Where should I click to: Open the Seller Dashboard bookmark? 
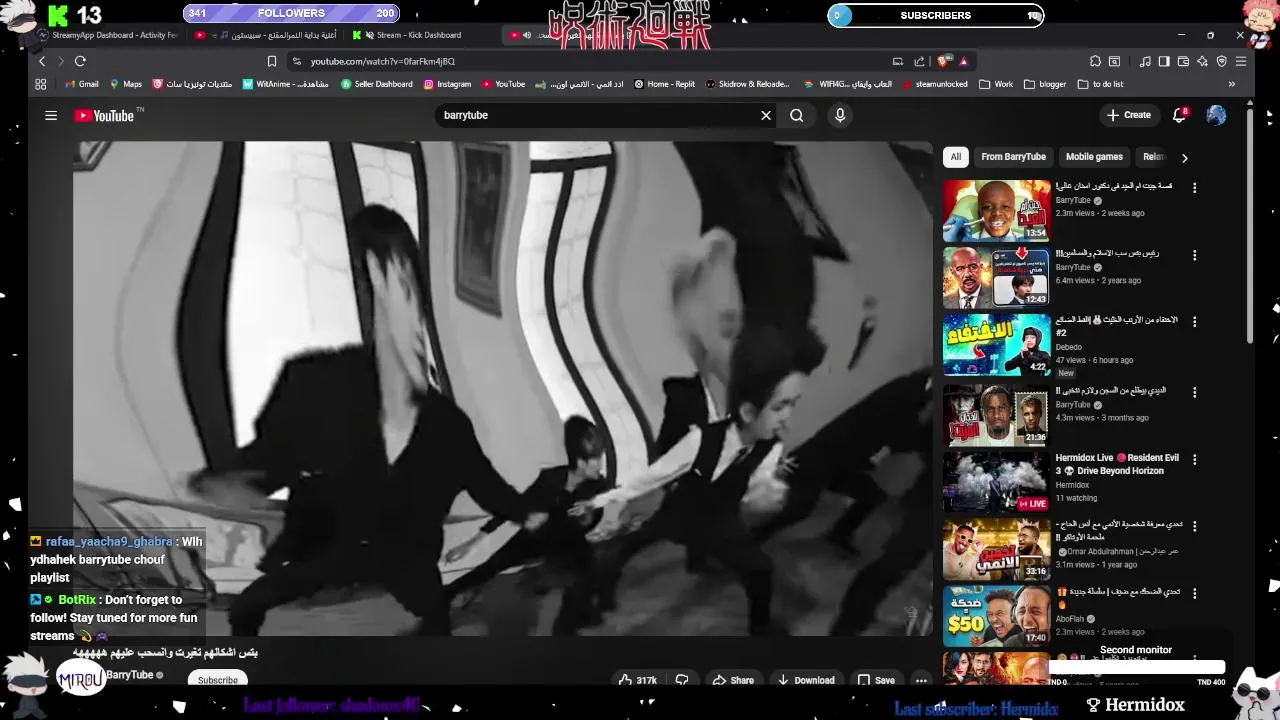(376, 84)
